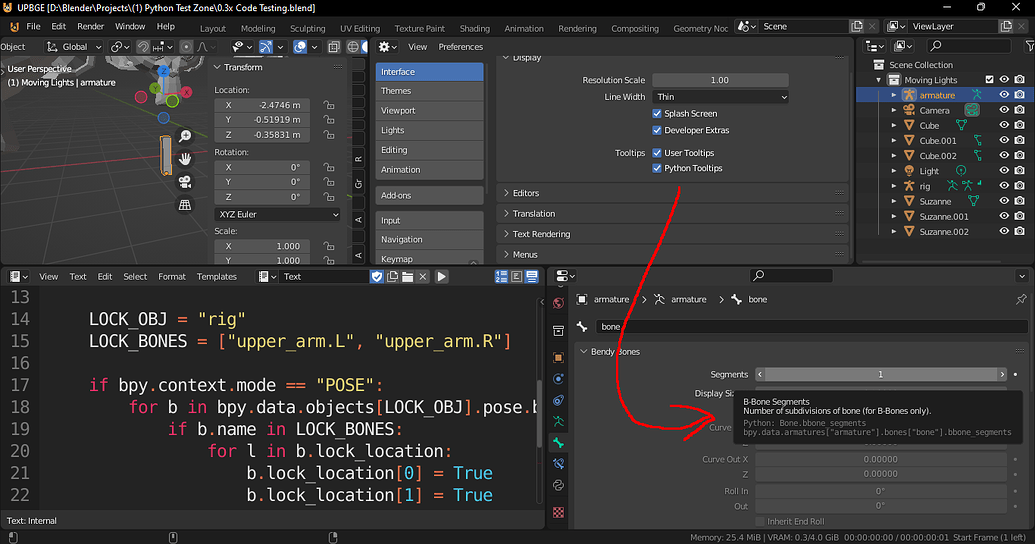1035x544 pixels.
Task: Click the blue Z axis on the navigation gizmo
Action: pyautogui.click(x=164, y=71)
